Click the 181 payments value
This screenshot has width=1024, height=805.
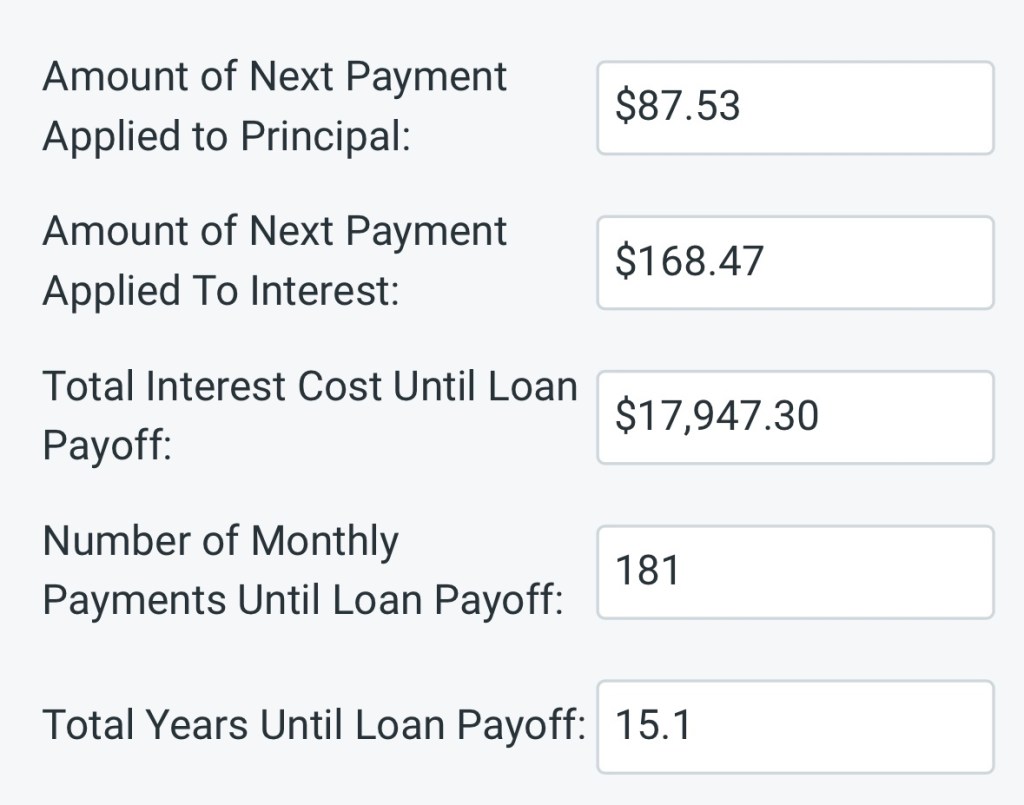[x=647, y=572]
